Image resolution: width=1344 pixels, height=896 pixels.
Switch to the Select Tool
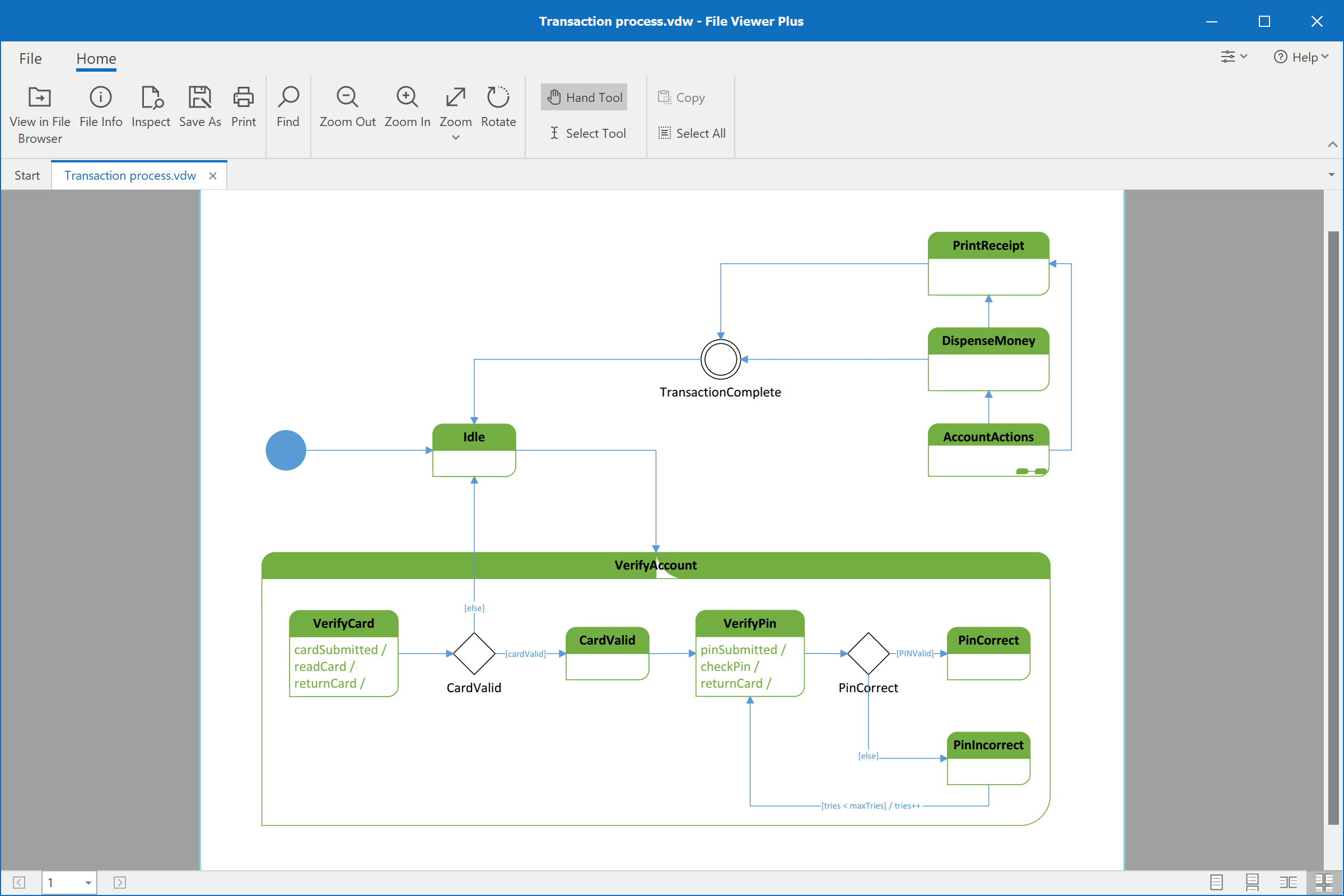(587, 133)
